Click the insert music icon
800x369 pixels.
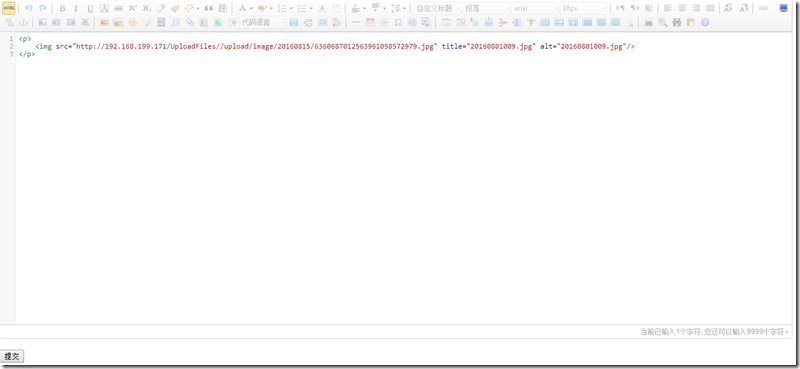[x=175, y=22]
